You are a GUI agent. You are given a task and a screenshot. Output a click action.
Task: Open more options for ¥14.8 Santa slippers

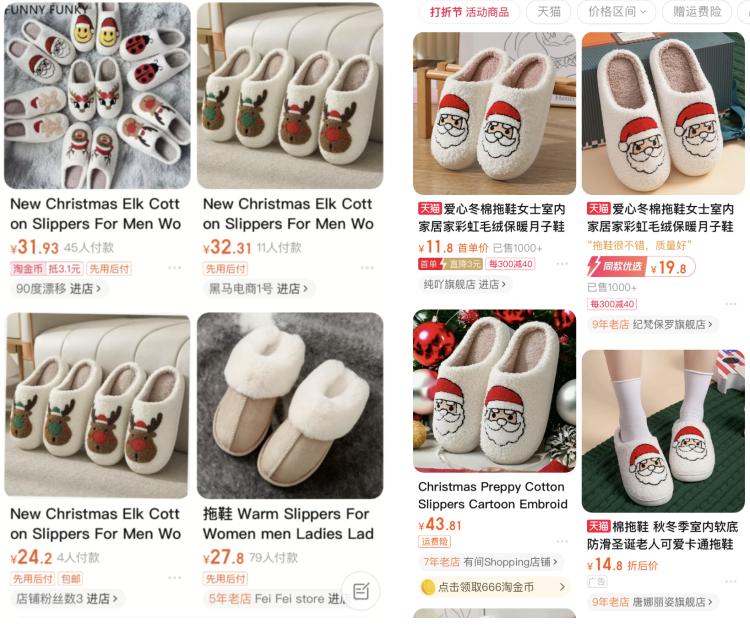coord(730,582)
